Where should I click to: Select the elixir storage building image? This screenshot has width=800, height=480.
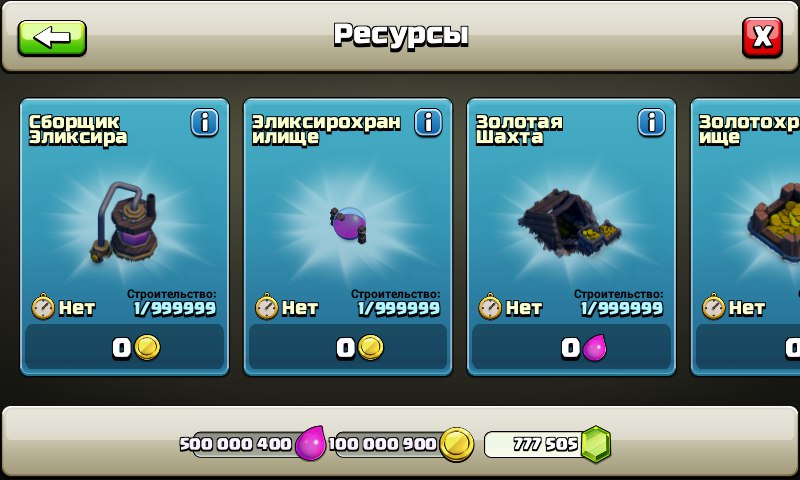pos(348,224)
